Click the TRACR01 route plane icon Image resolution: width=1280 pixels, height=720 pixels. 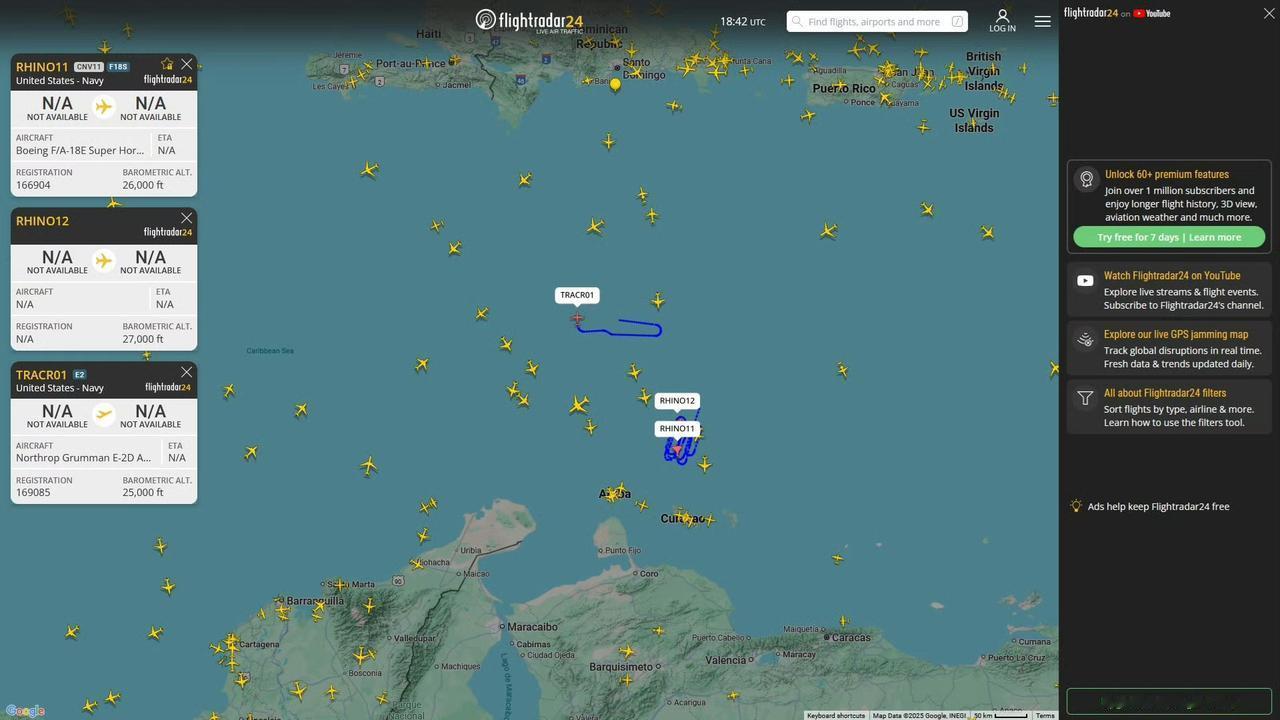point(104,414)
